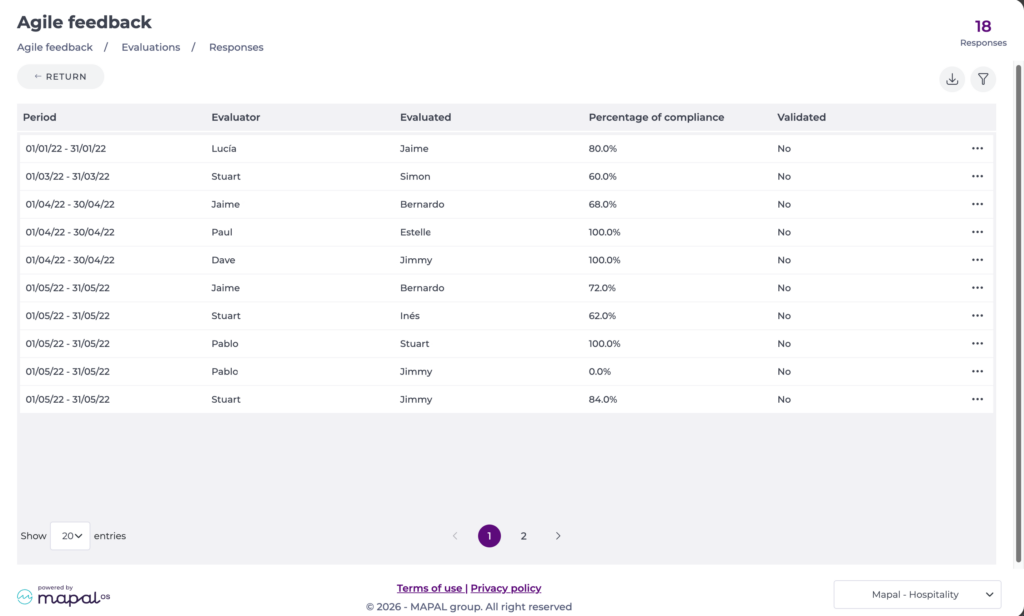
Task: Sort by Percentage of compliance column header
Action: [x=656, y=117]
